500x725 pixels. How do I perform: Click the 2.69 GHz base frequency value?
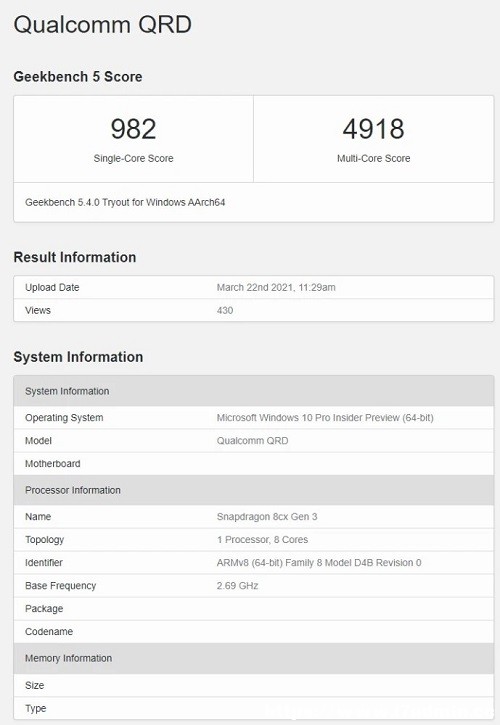pyautogui.click(x=237, y=586)
